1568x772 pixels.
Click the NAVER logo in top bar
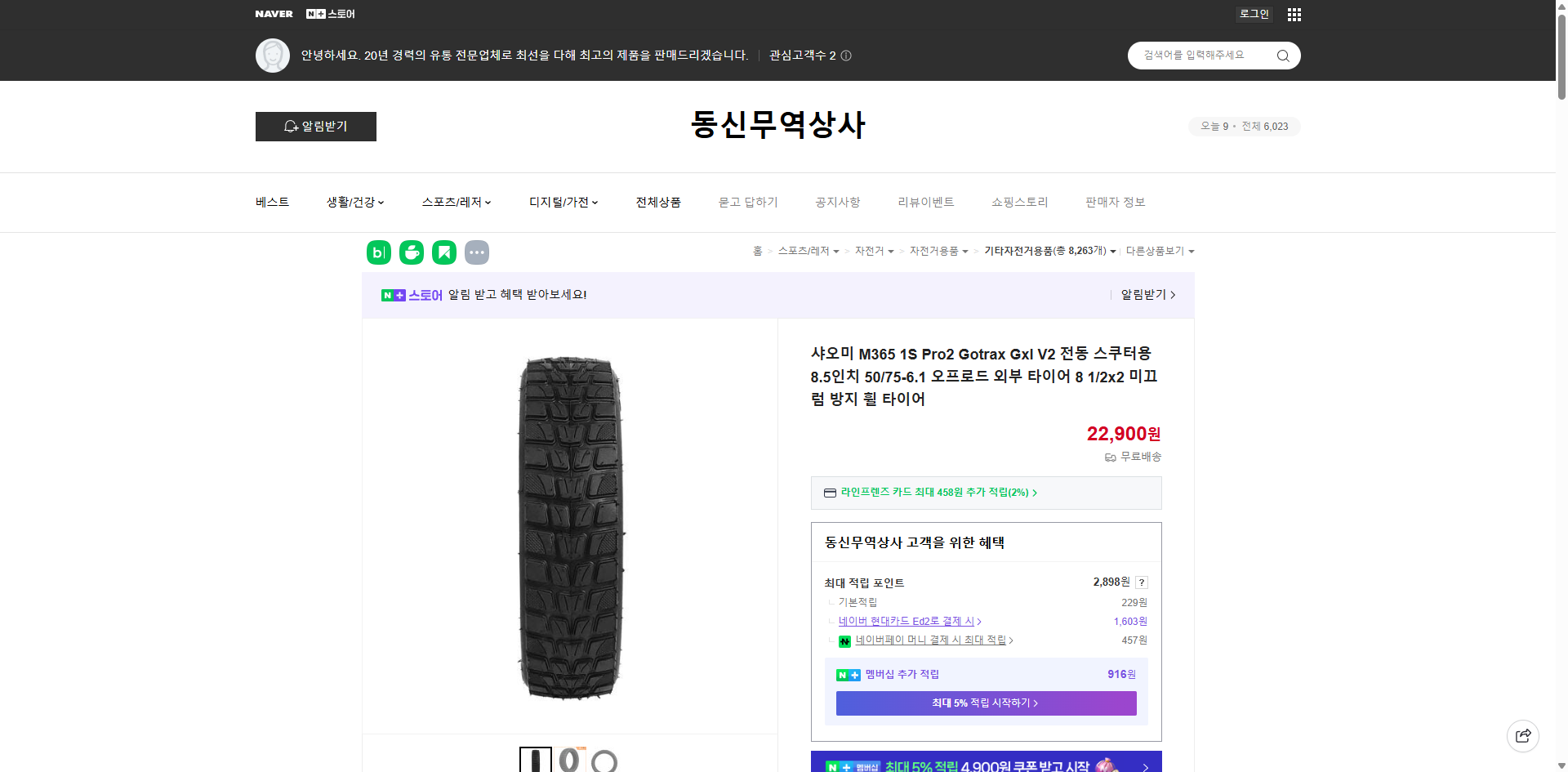pyautogui.click(x=274, y=14)
